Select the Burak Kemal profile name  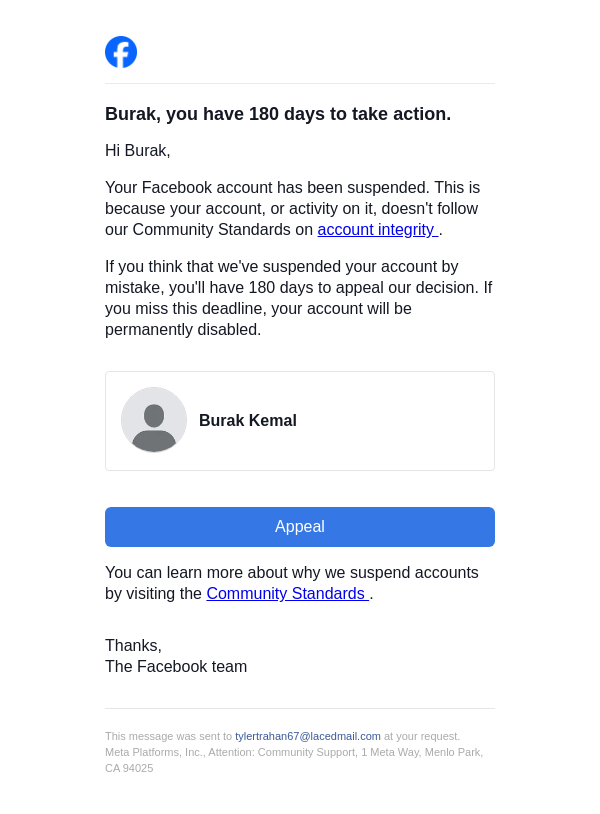pos(248,421)
